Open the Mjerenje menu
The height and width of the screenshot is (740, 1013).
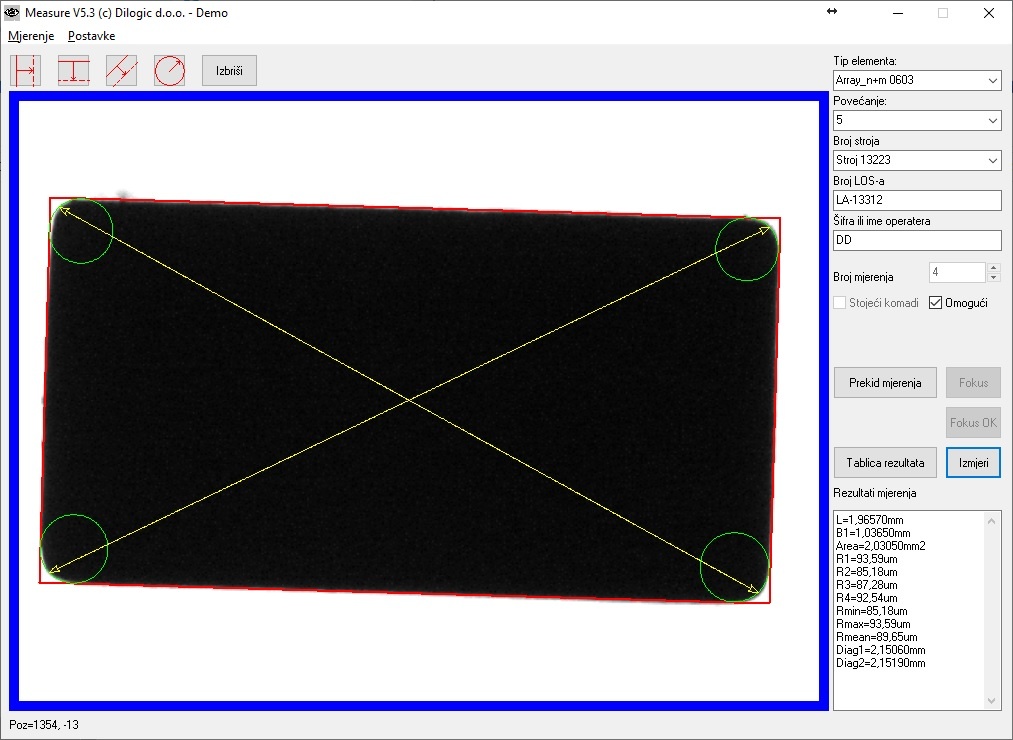point(31,36)
